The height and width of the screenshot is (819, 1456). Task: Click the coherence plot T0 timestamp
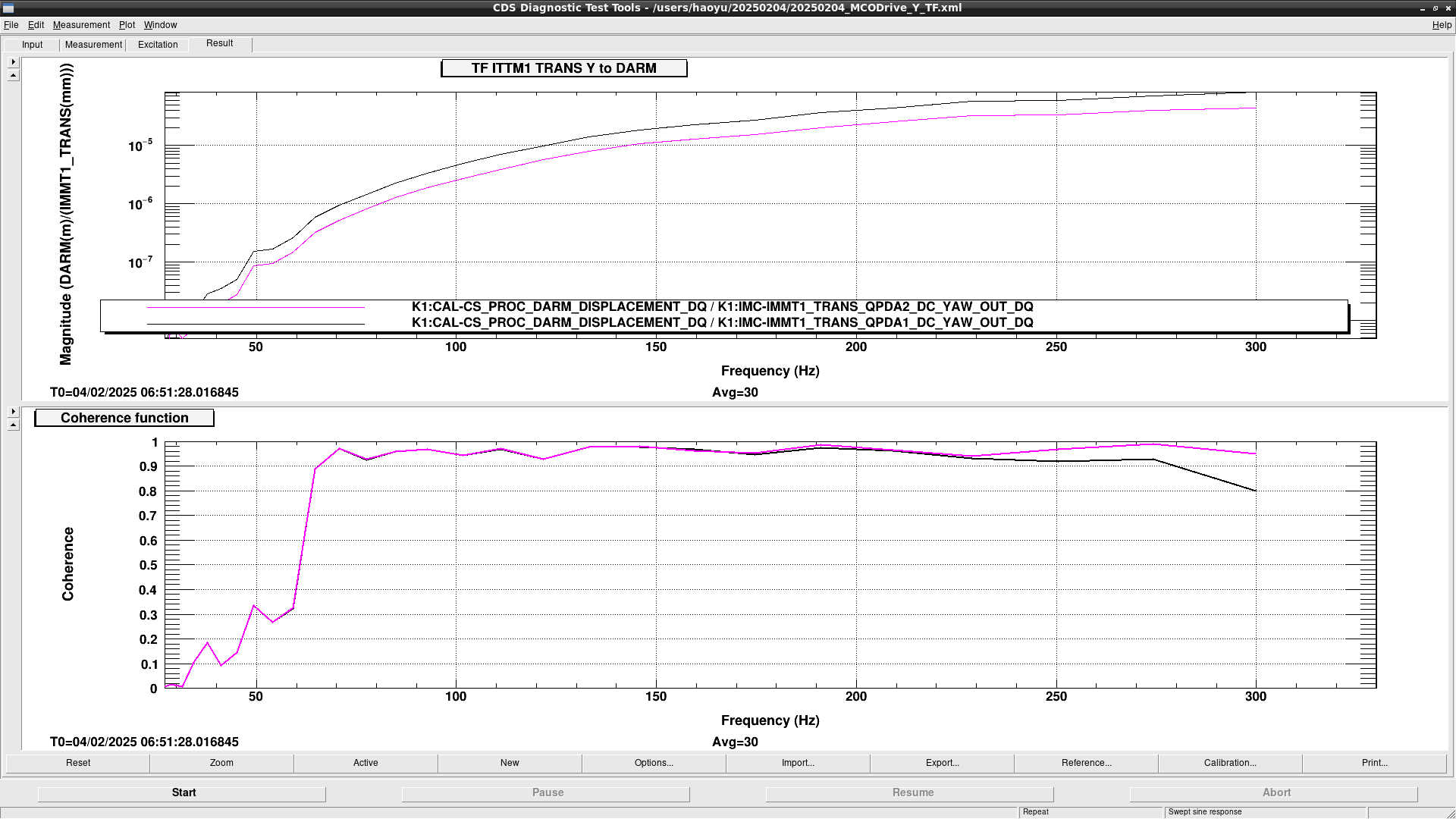pos(144,742)
